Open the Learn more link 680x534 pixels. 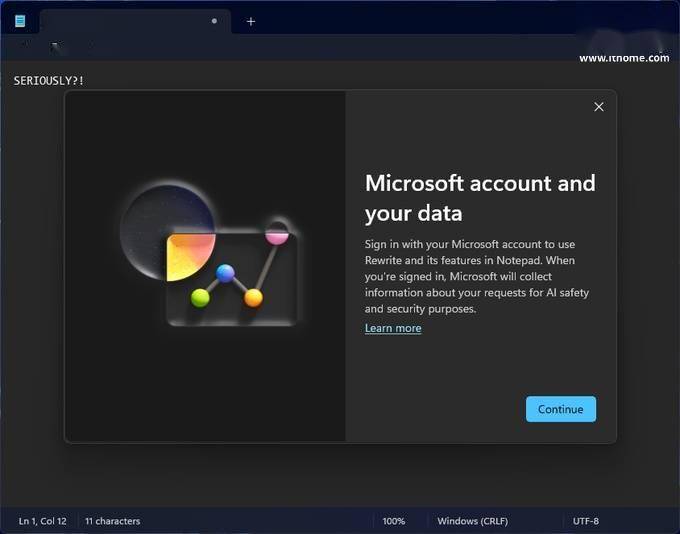(393, 328)
